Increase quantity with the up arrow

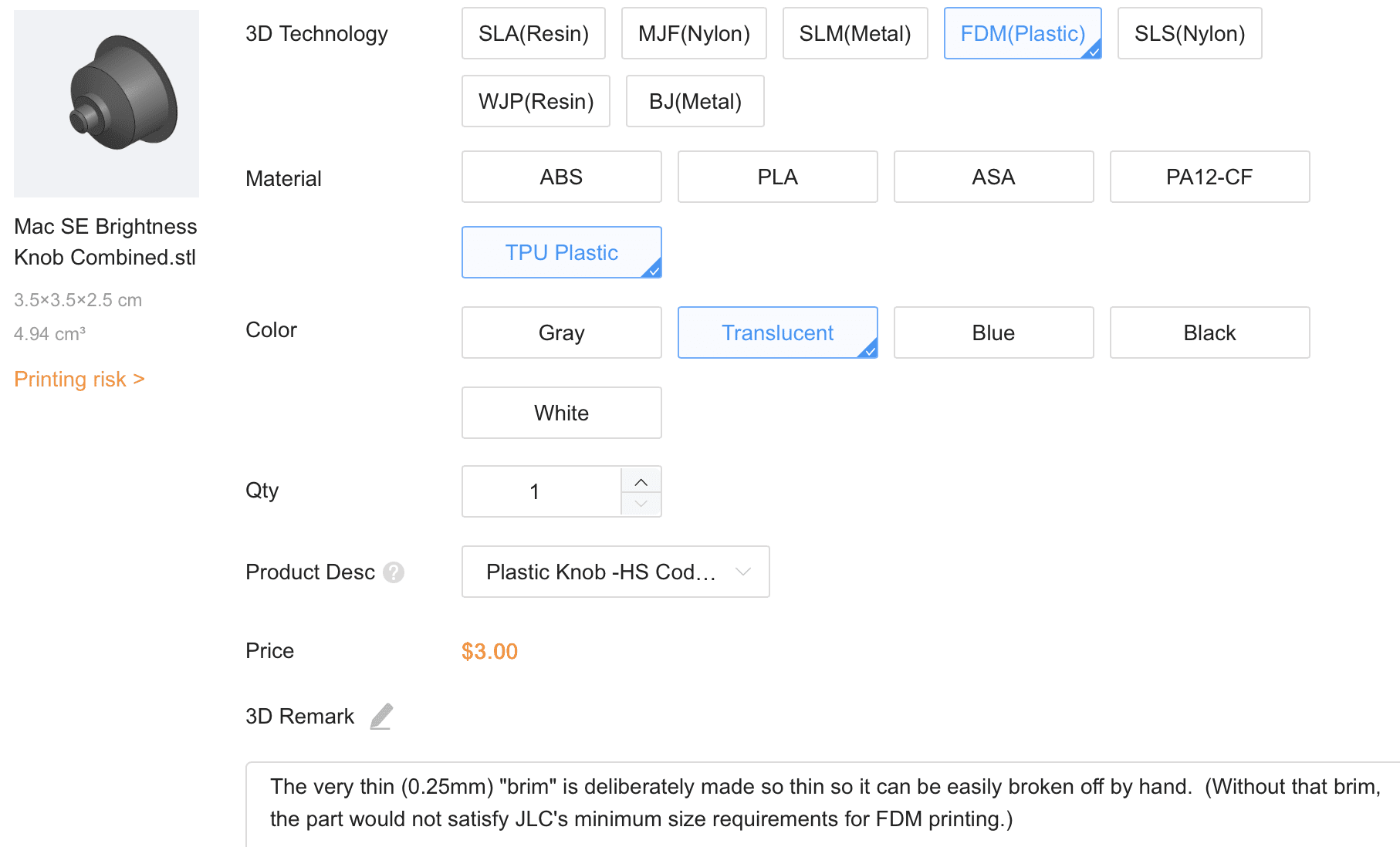[641, 481]
